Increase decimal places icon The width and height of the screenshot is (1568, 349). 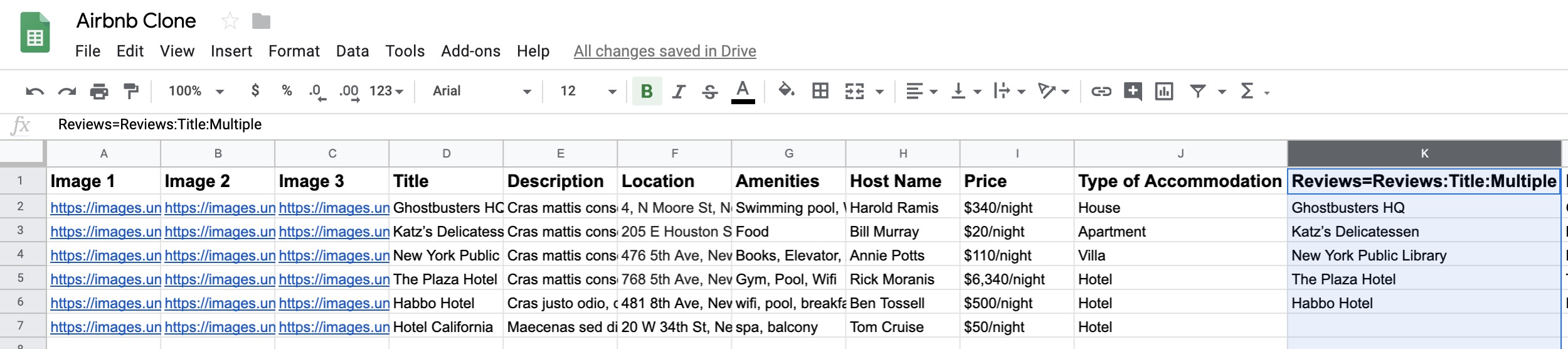point(349,92)
